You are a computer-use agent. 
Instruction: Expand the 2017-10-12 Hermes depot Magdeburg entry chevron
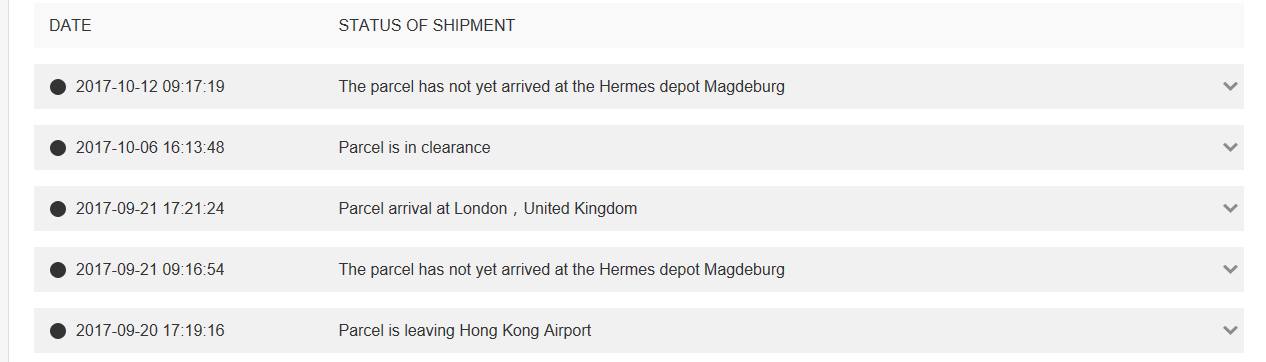click(1230, 87)
